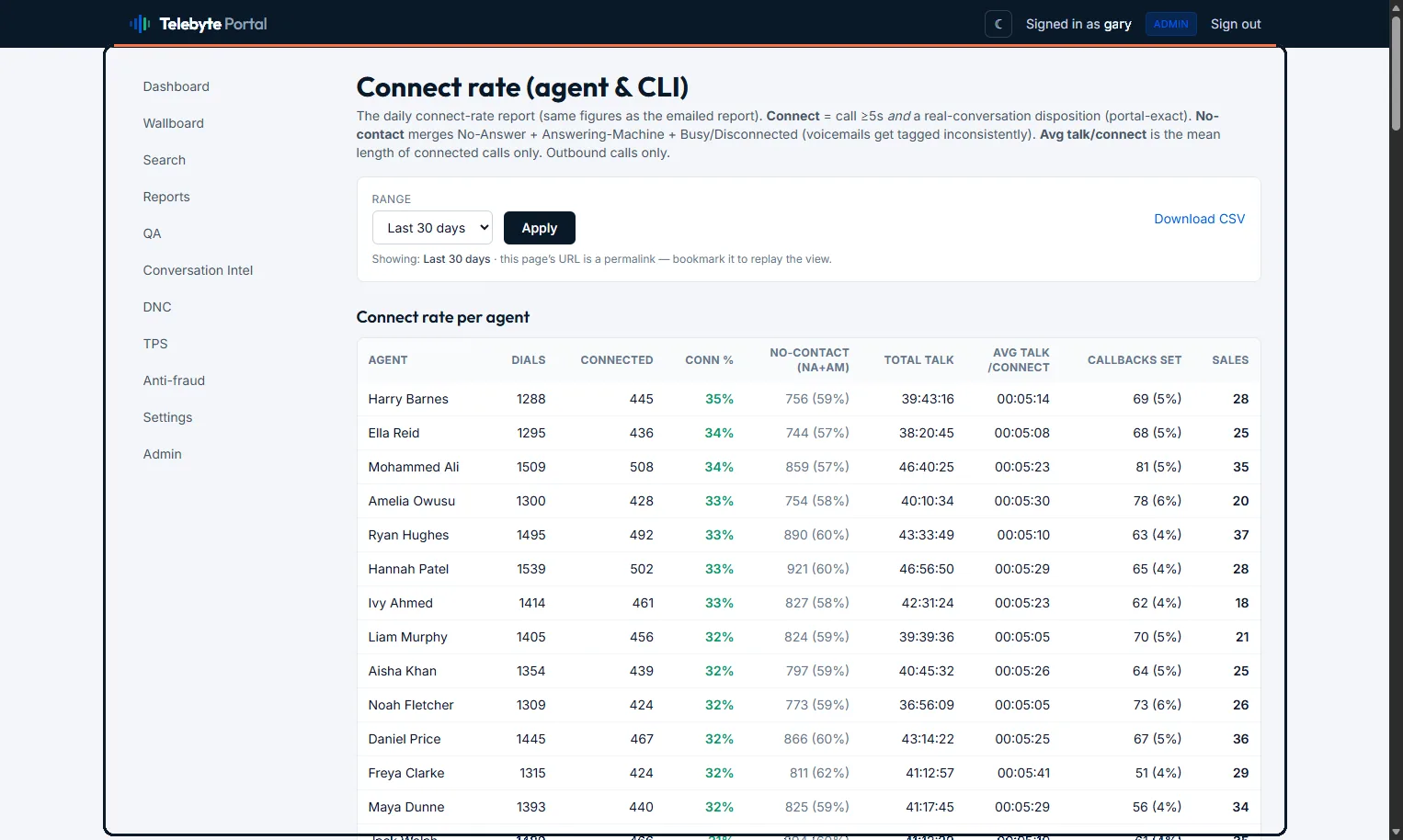Viewport: 1403px width, 840px height.
Task: Open the Range dropdown
Action: point(432,228)
